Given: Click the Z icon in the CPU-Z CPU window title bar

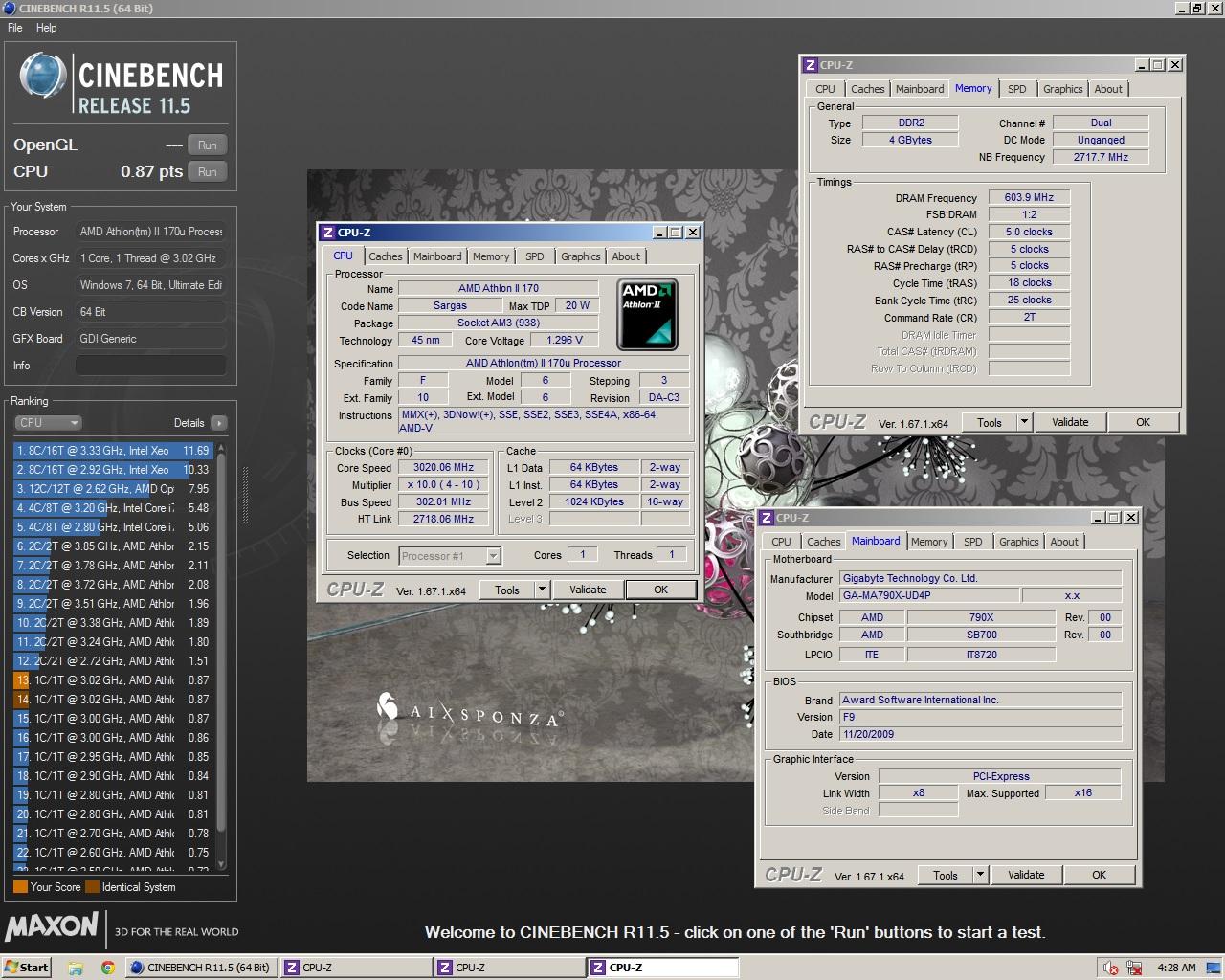Looking at the screenshot, I should [328, 233].
